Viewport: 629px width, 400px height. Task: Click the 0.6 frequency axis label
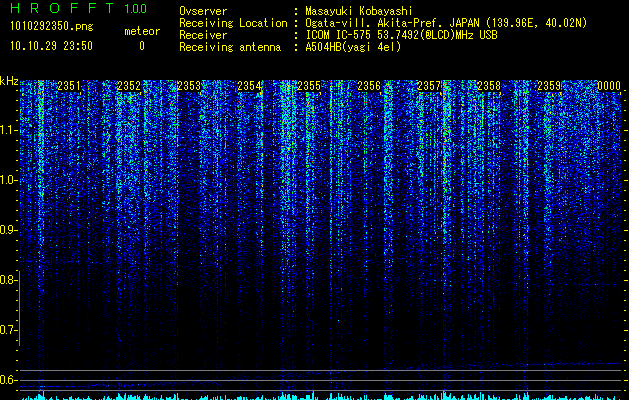pyautogui.click(x=8, y=380)
